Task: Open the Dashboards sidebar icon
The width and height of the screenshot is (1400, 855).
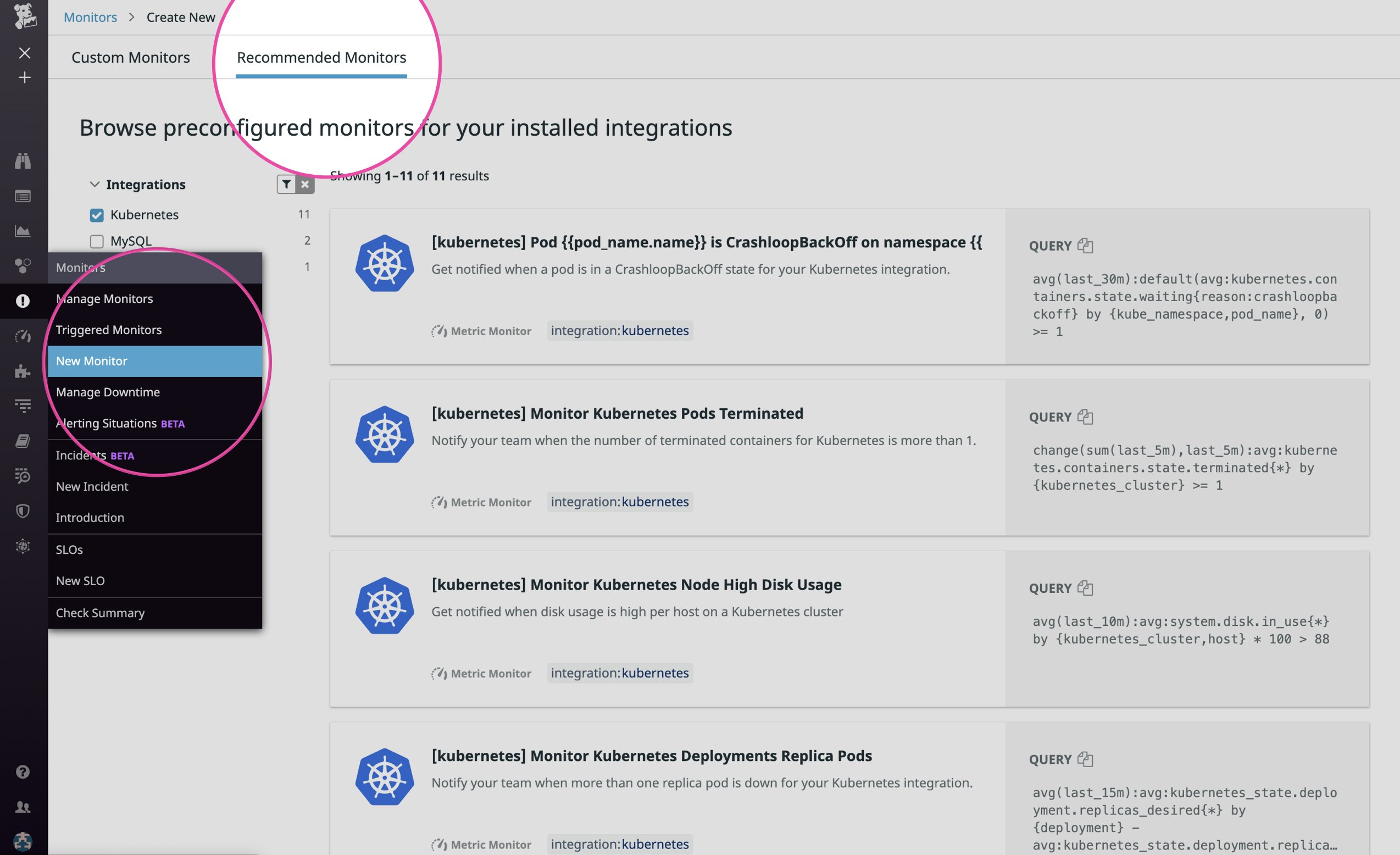Action: click(x=23, y=196)
